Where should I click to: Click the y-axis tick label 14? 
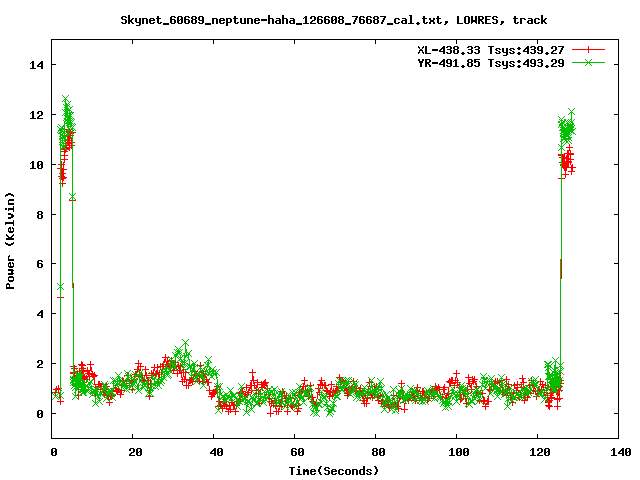click(36, 65)
